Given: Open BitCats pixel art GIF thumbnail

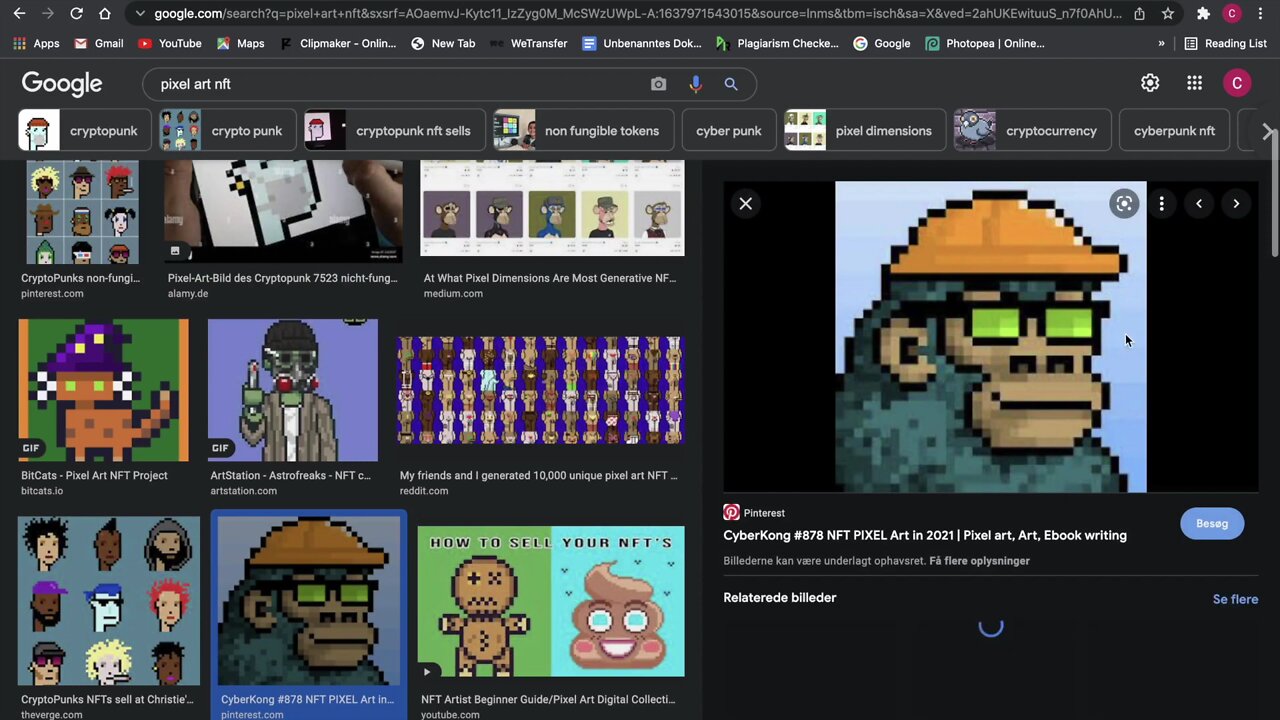Looking at the screenshot, I should 103,390.
